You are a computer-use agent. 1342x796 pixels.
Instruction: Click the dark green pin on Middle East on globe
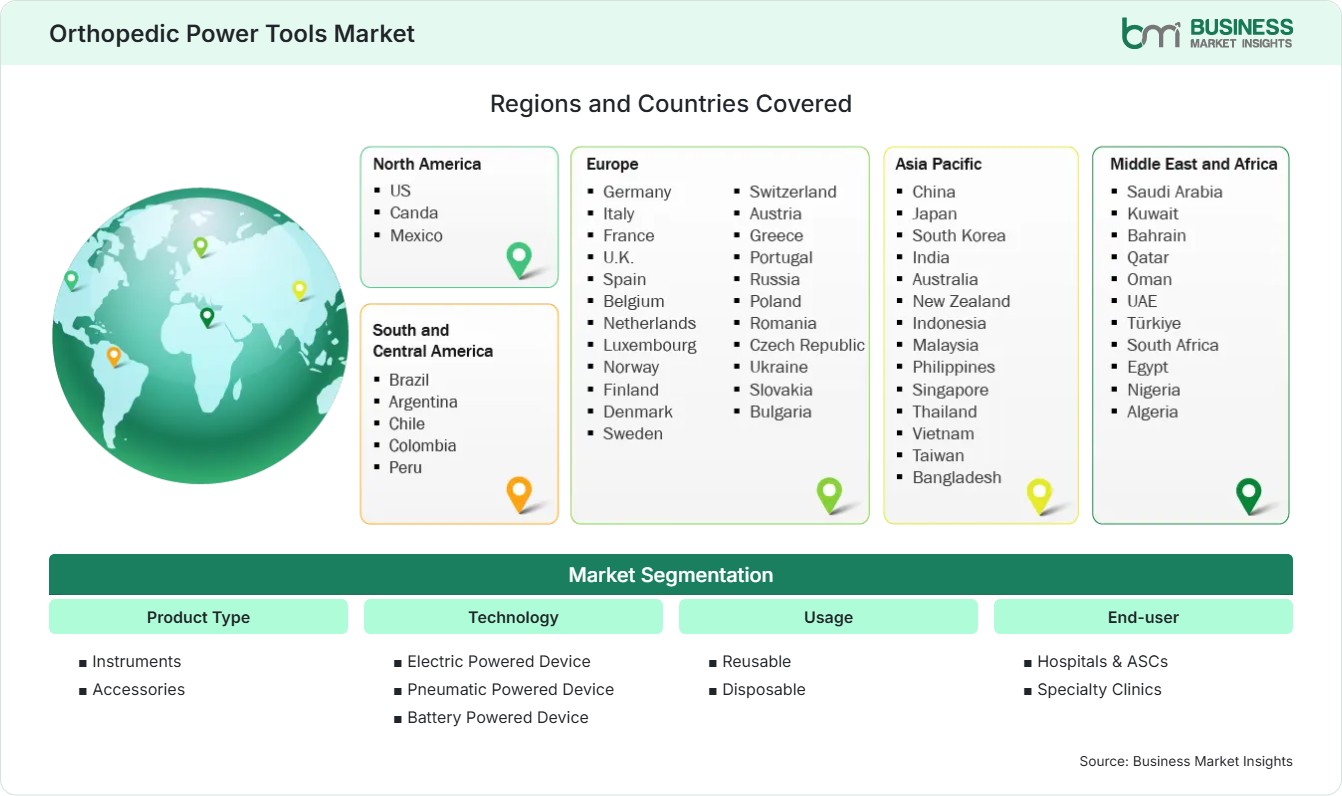pos(207,317)
